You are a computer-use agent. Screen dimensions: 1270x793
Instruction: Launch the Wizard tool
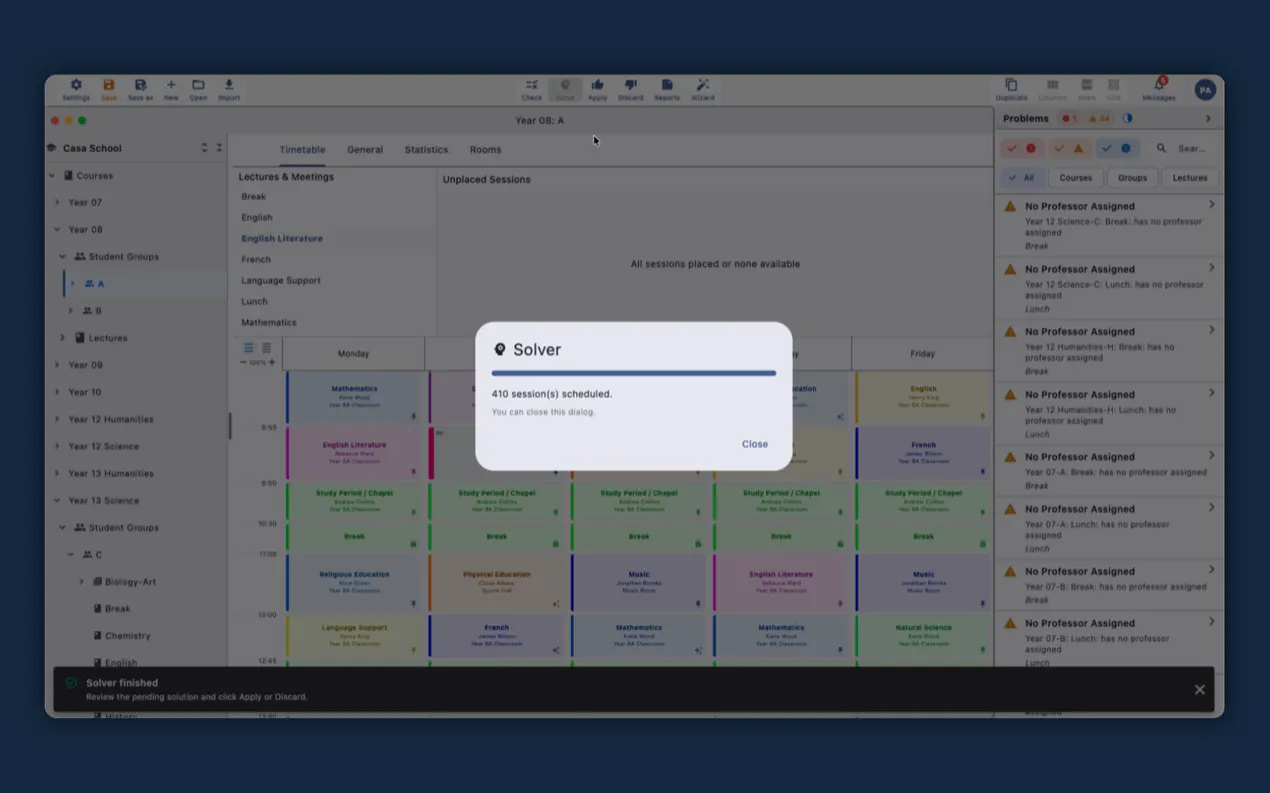(703, 90)
